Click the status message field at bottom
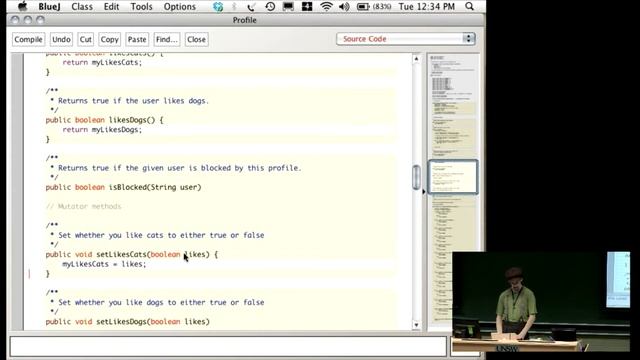This screenshot has height=360, width=640. click(x=228, y=347)
